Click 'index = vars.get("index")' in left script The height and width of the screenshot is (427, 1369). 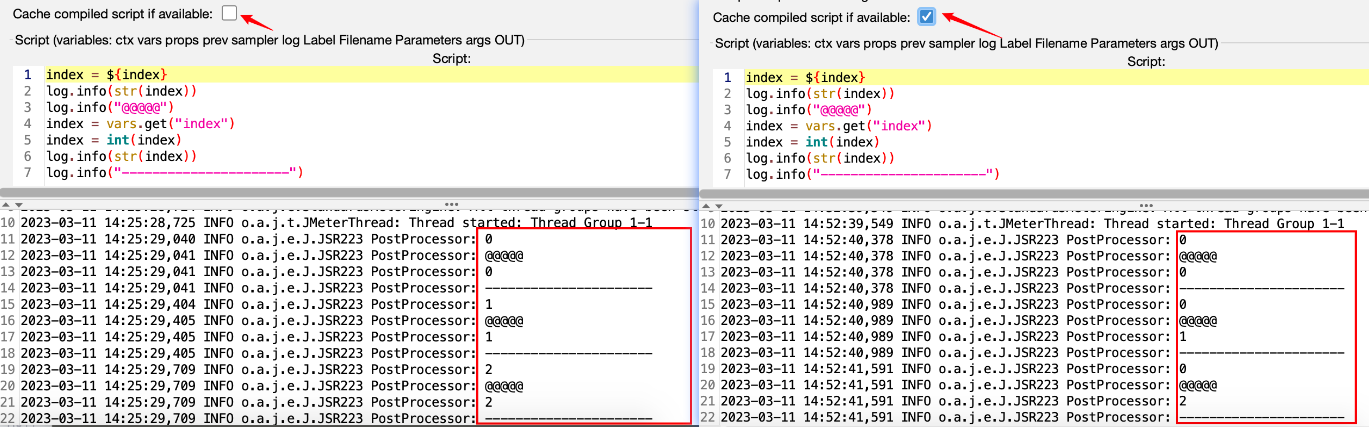pyautogui.click(x=140, y=124)
